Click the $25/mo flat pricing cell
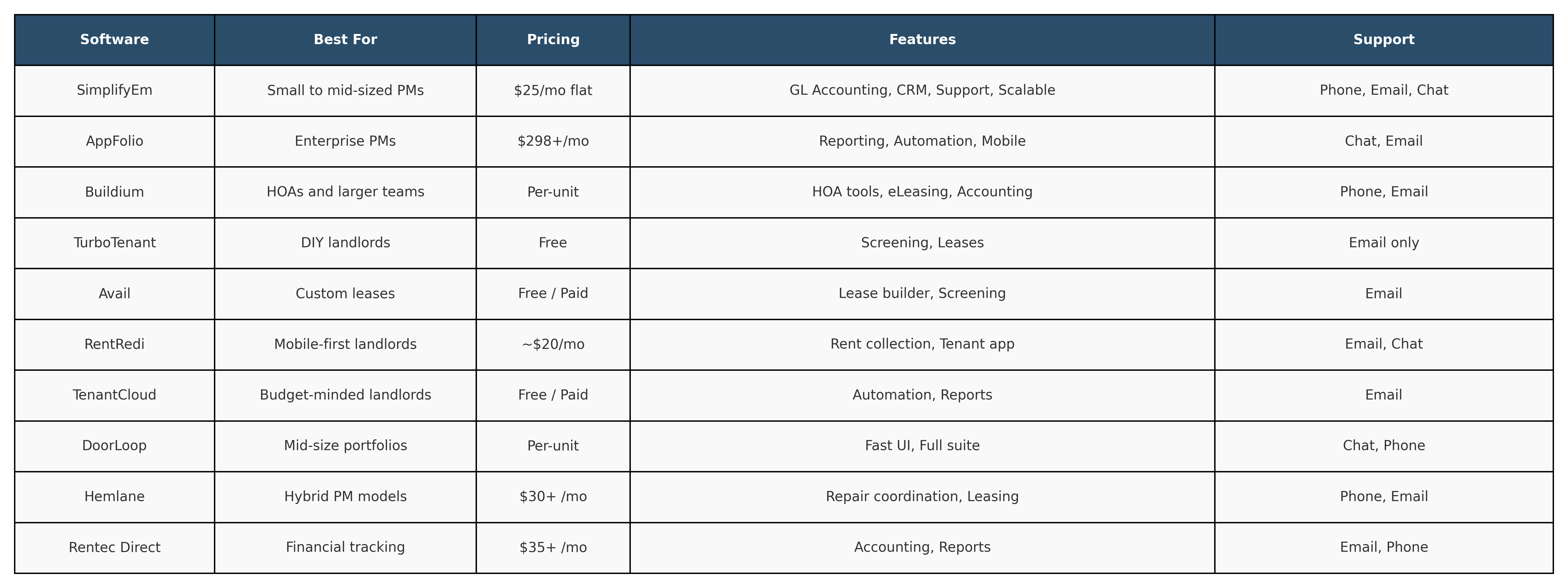The image size is (1568, 588). pos(553,90)
